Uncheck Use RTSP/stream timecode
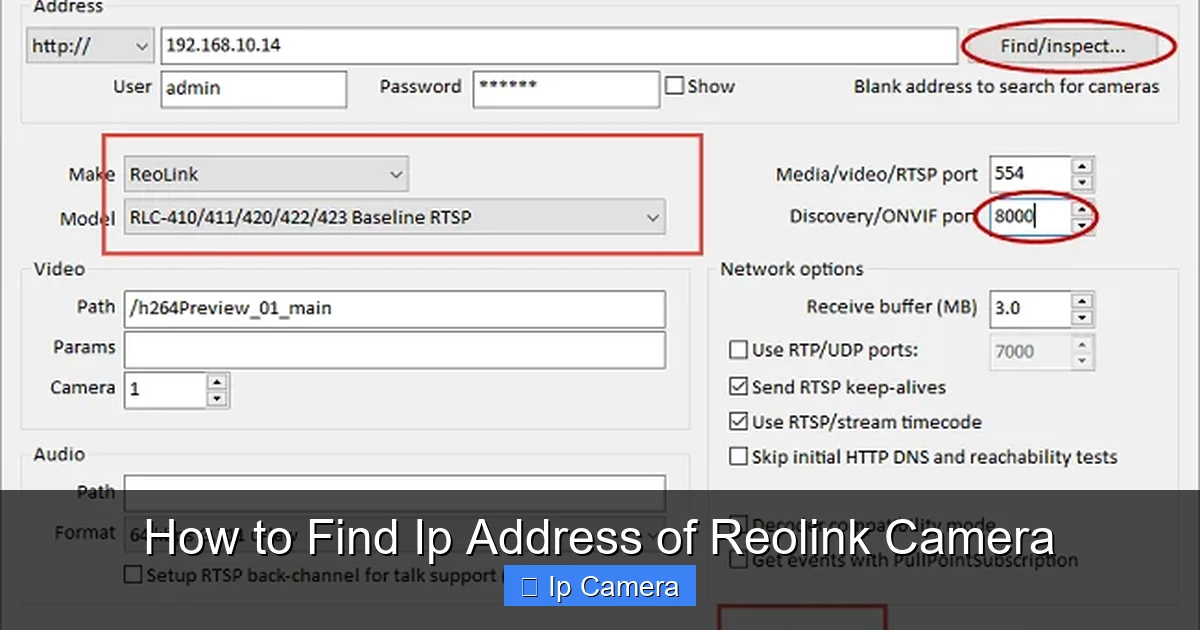This screenshot has height=630, width=1200. click(x=738, y=422)
